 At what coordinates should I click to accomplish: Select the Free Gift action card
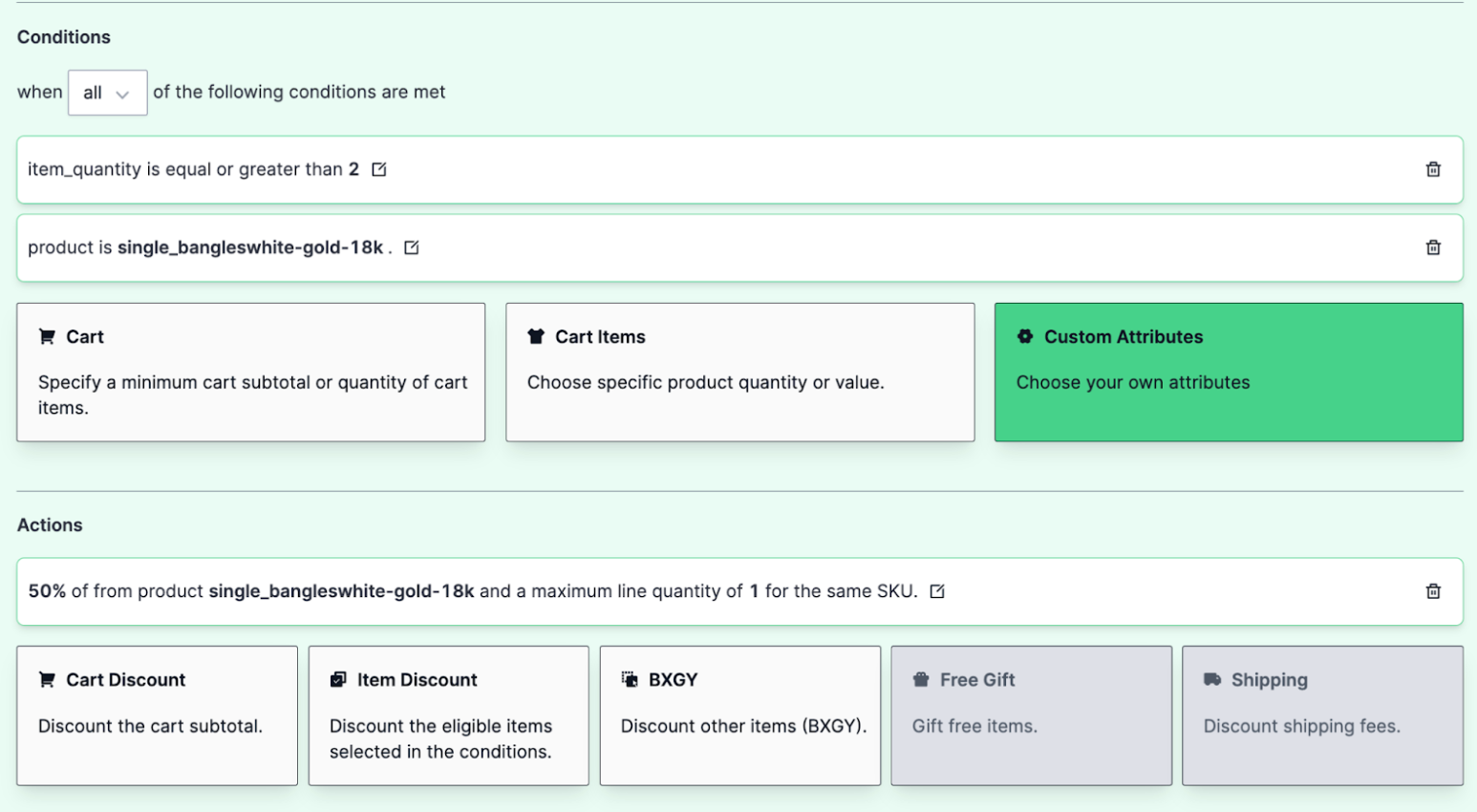coord(1031,715)
